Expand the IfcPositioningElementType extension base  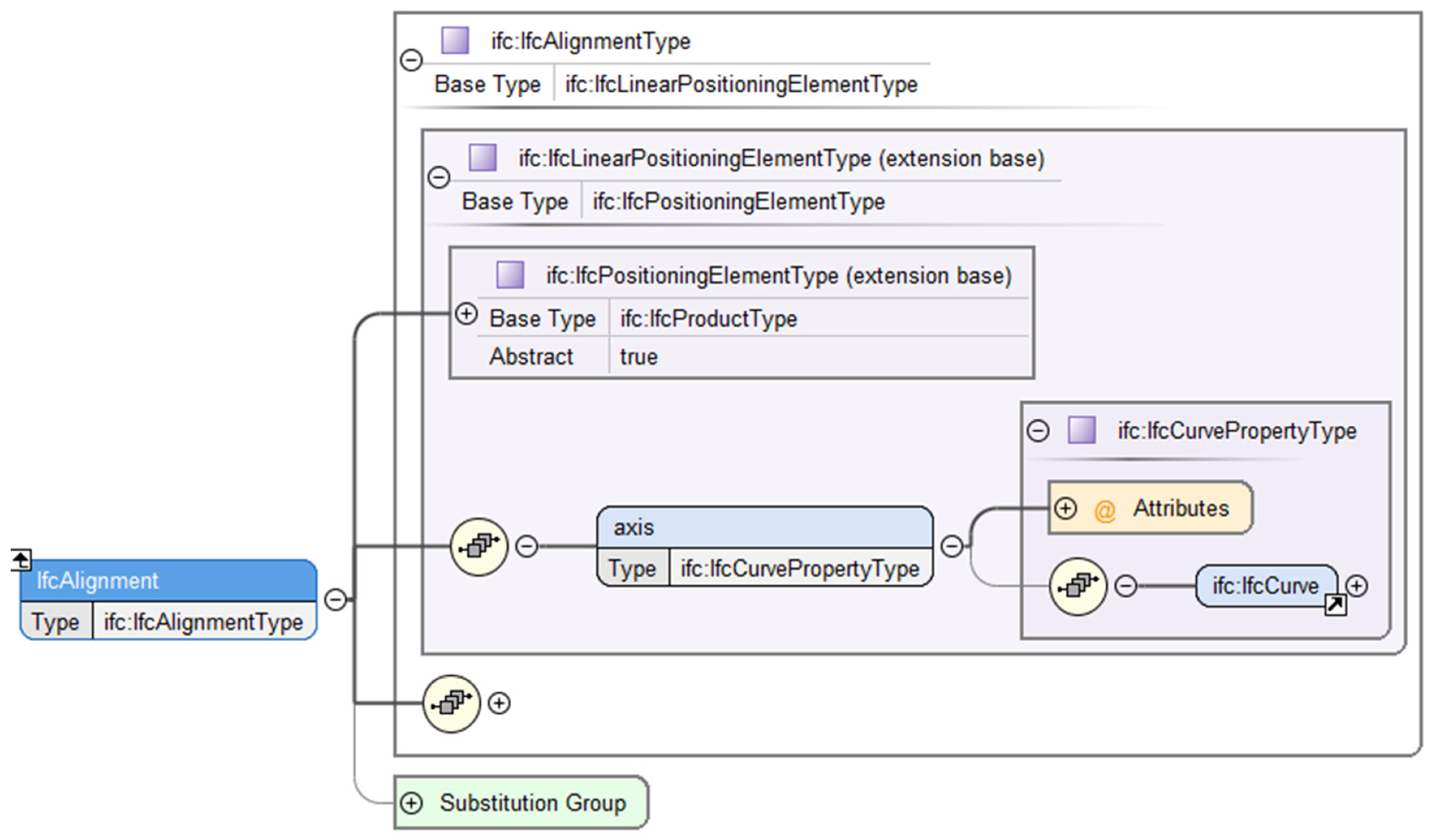[x=466, y=314]
